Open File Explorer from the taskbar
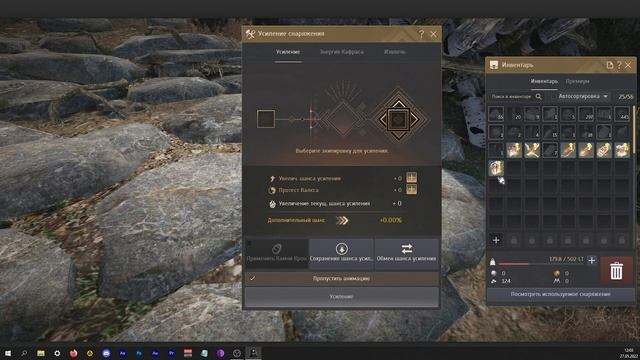This screenshot has width=640, height=360. (x=41, y=353)
